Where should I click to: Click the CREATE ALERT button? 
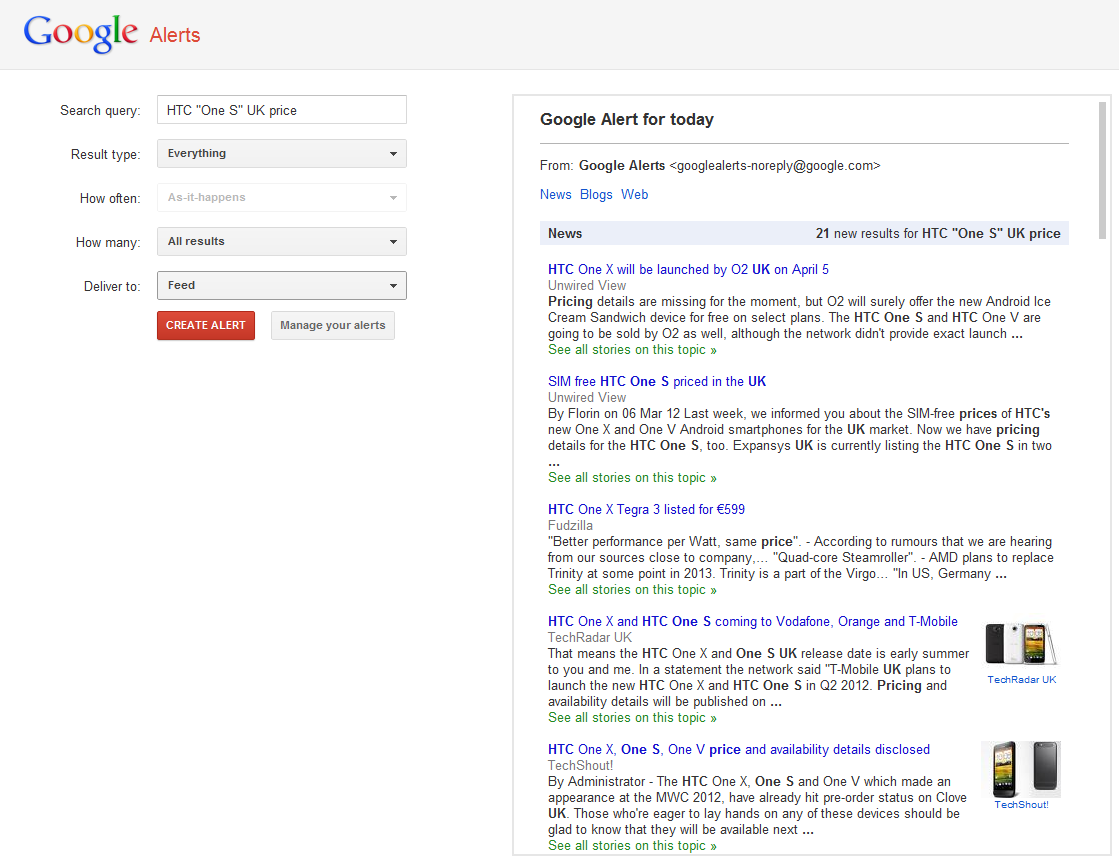pyautogui.click(x=206, y=326)
